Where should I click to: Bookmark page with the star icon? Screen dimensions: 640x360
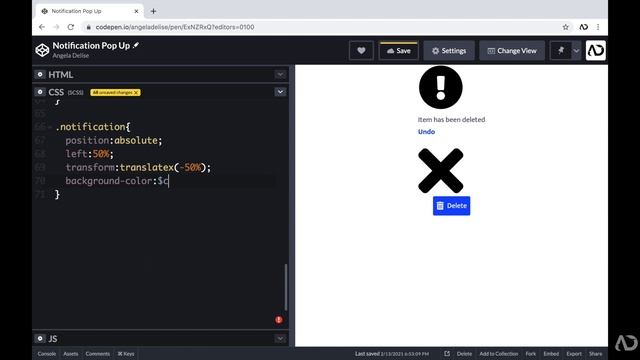(x=565, y=27)
